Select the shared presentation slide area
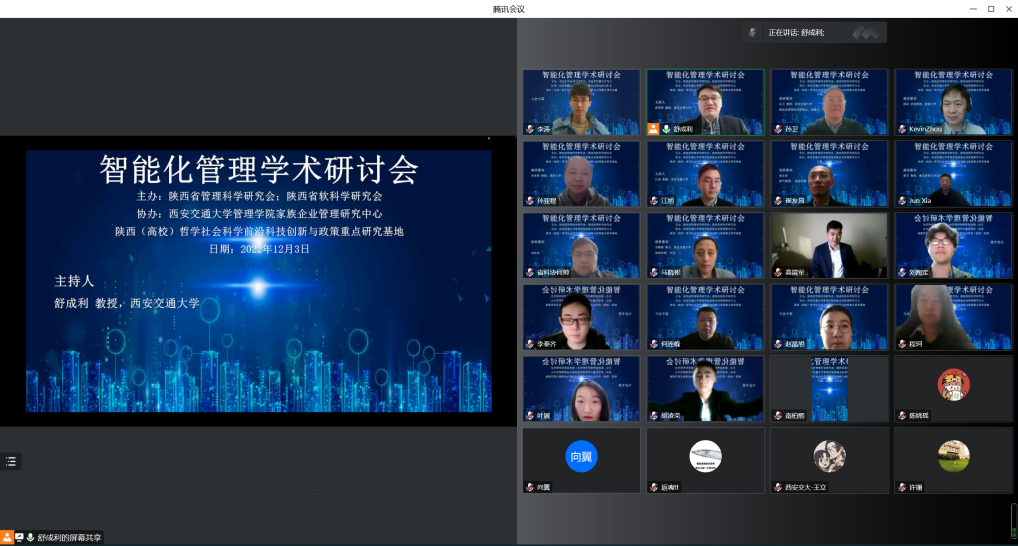Screen dimensions: 1018x546 pos(258,280)
